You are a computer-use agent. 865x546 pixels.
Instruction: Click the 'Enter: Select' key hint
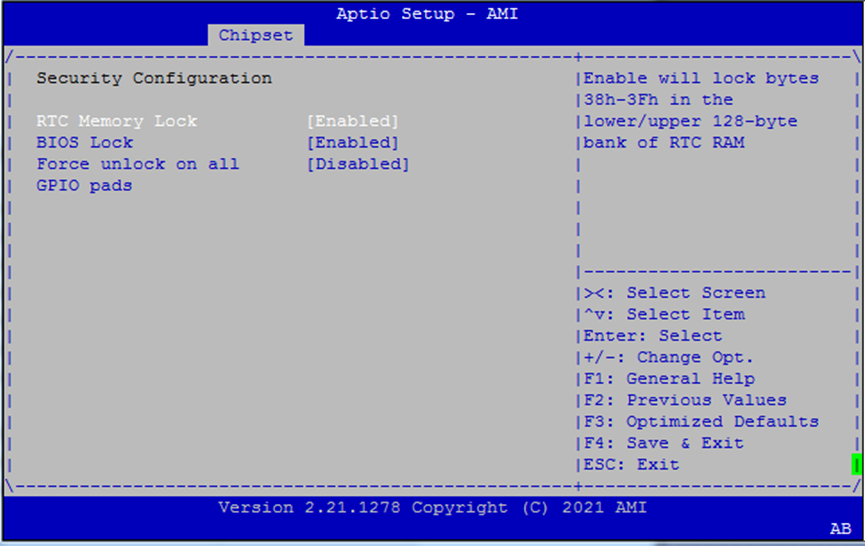pos(653,336)
